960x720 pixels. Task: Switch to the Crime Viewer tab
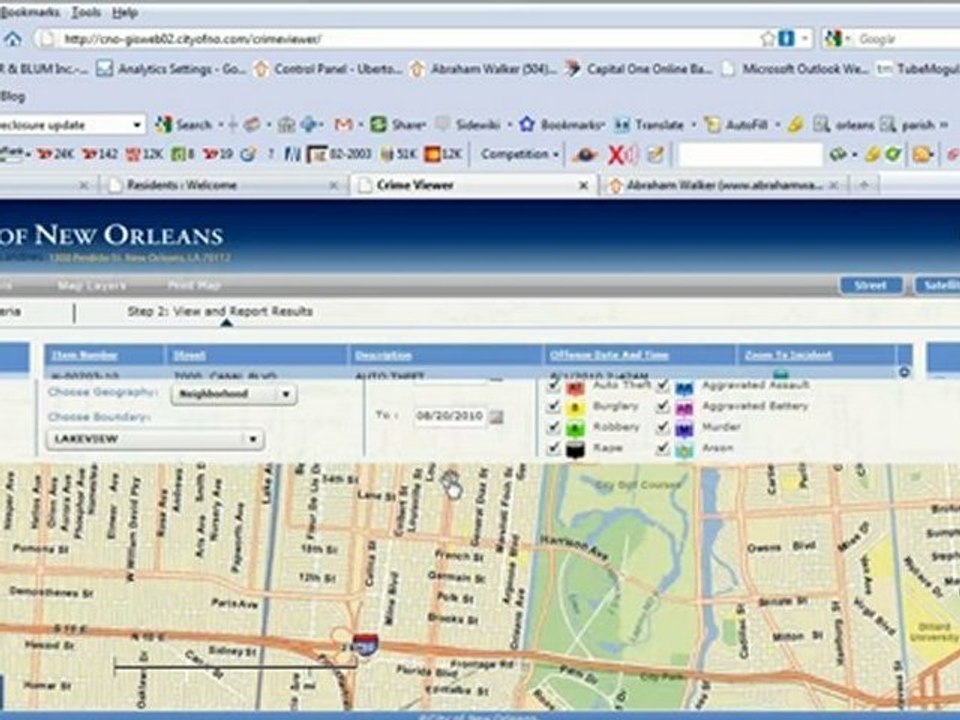tap(473, 185)
